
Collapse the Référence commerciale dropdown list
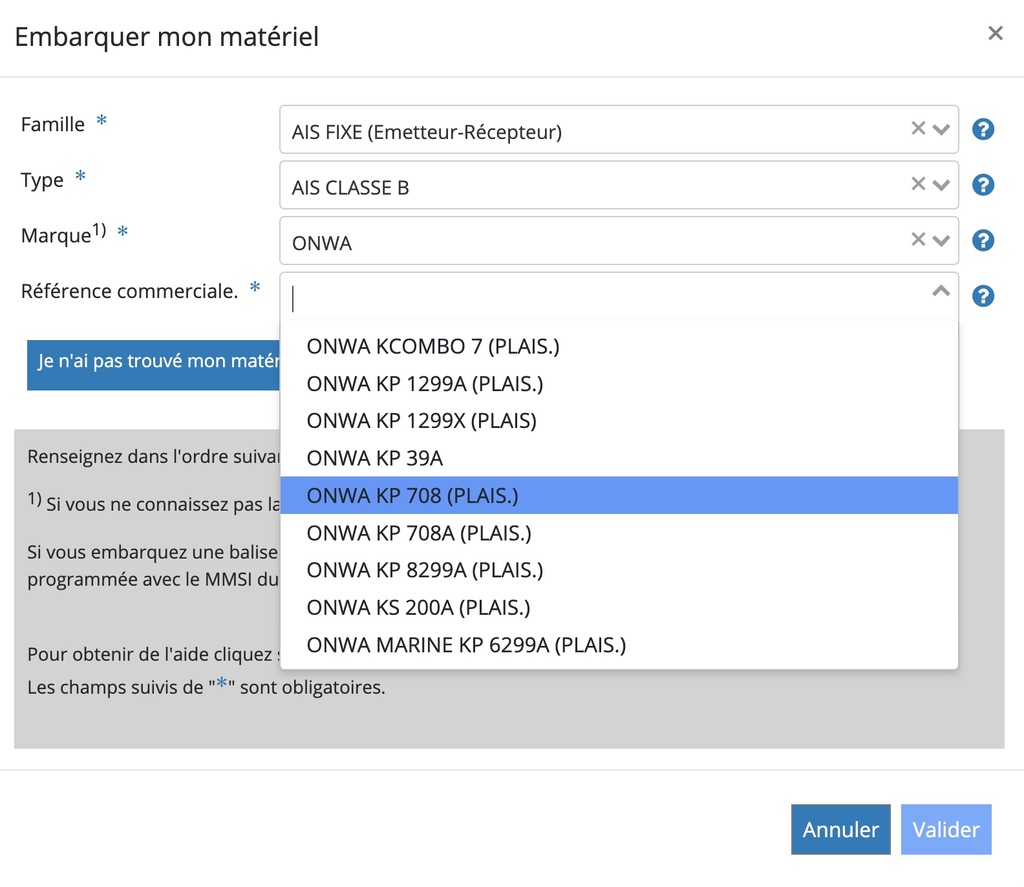[941, 291]
